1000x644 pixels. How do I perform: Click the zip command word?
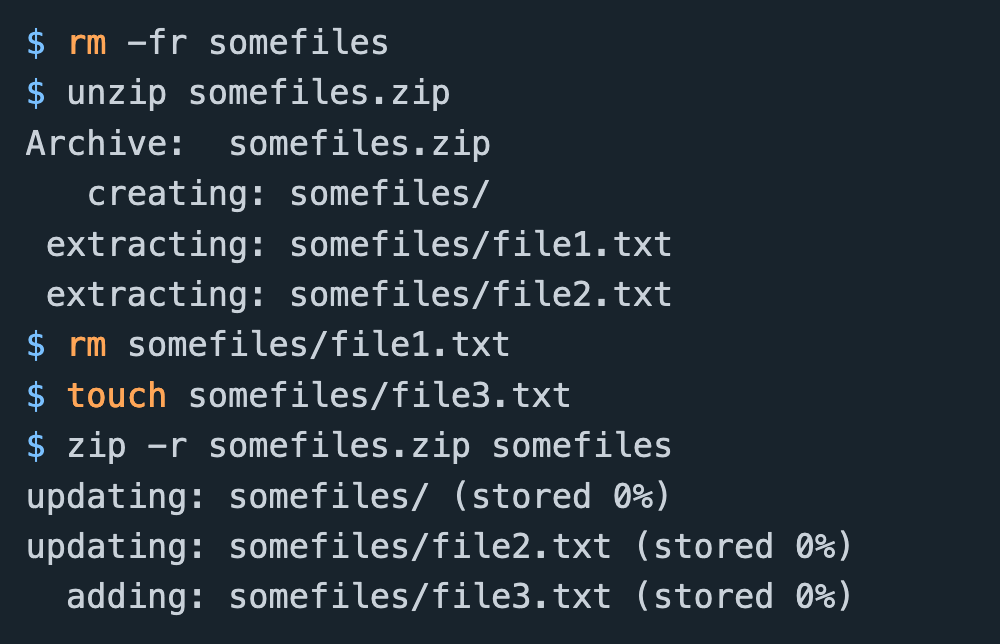(96, 446)
